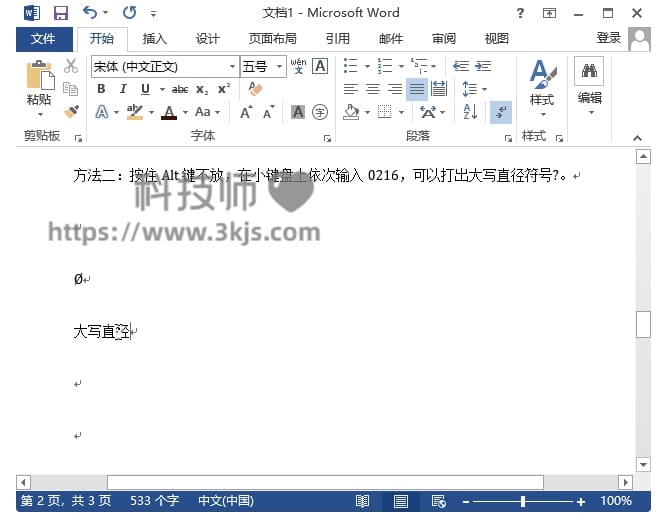Click horizontal scrollbar right arrow
The width and height of the screenshot is (670, 515).
pyautogui.click(x=626, y=483)
